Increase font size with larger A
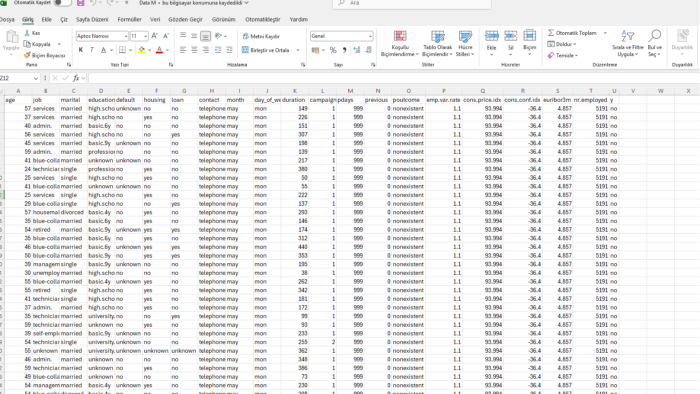 [154, 36]
